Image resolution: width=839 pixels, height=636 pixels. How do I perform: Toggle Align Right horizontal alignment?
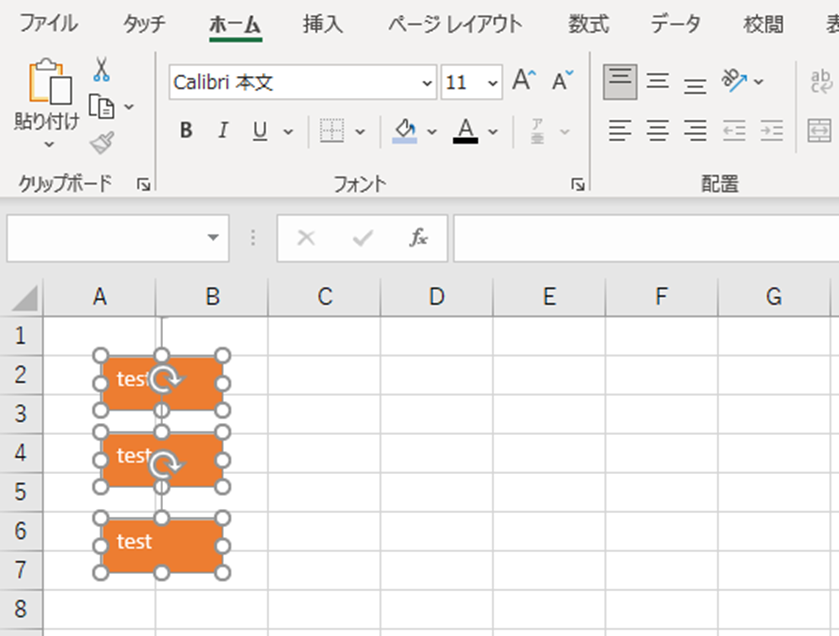pyautogui.click(x=695, y=131)
